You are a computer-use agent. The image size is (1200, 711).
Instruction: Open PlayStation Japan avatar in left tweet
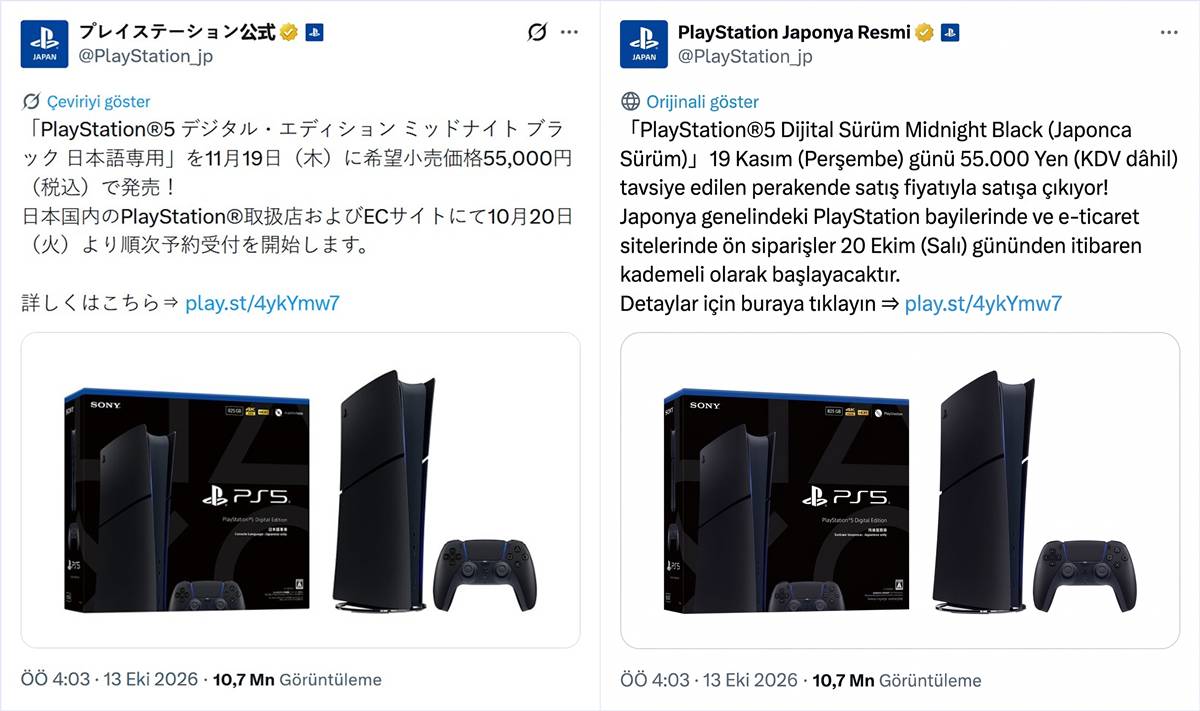(45, 44)
